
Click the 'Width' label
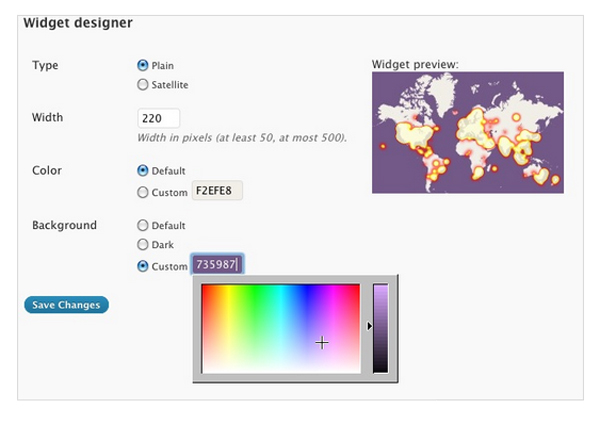pos(47,117)
